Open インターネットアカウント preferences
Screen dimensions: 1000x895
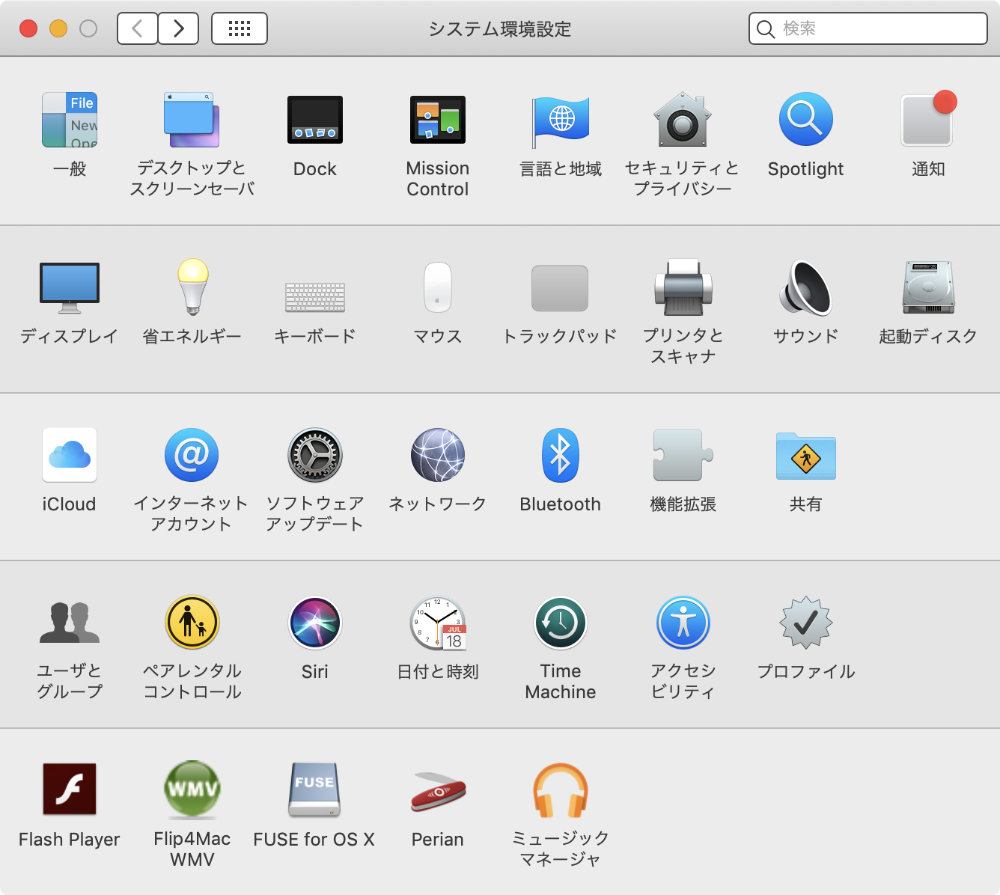click(192, 455)
